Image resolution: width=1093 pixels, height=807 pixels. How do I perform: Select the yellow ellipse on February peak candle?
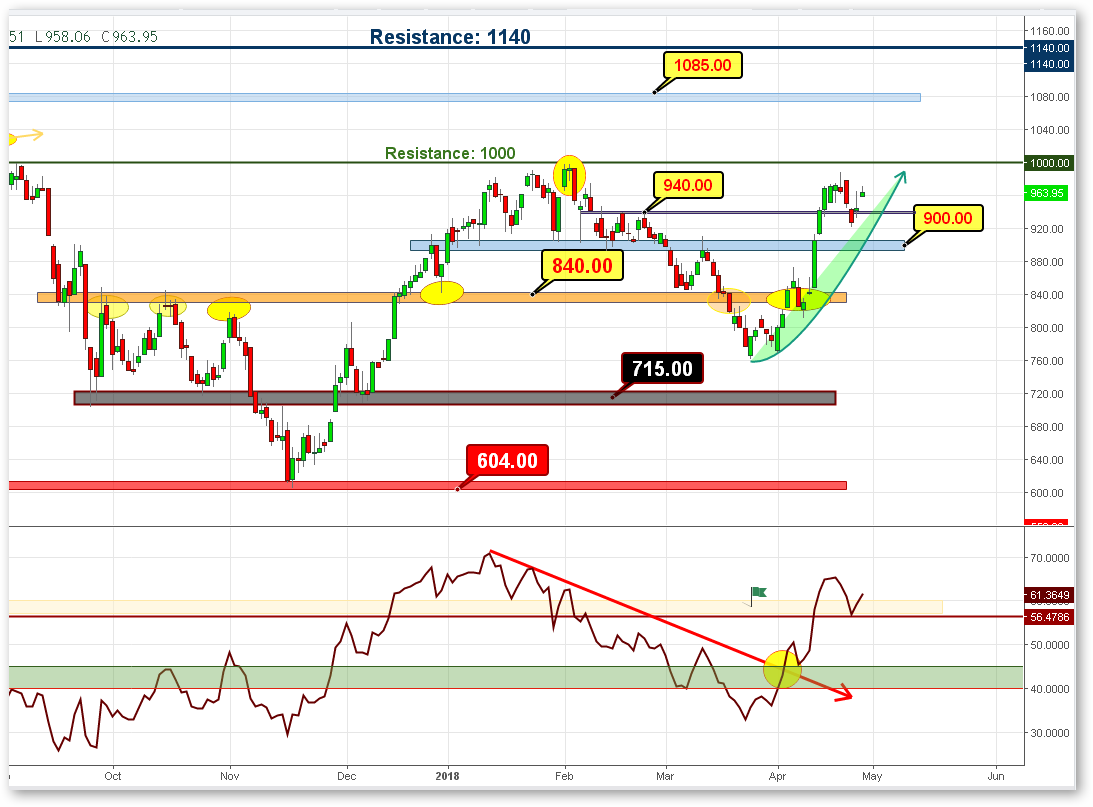570,175
